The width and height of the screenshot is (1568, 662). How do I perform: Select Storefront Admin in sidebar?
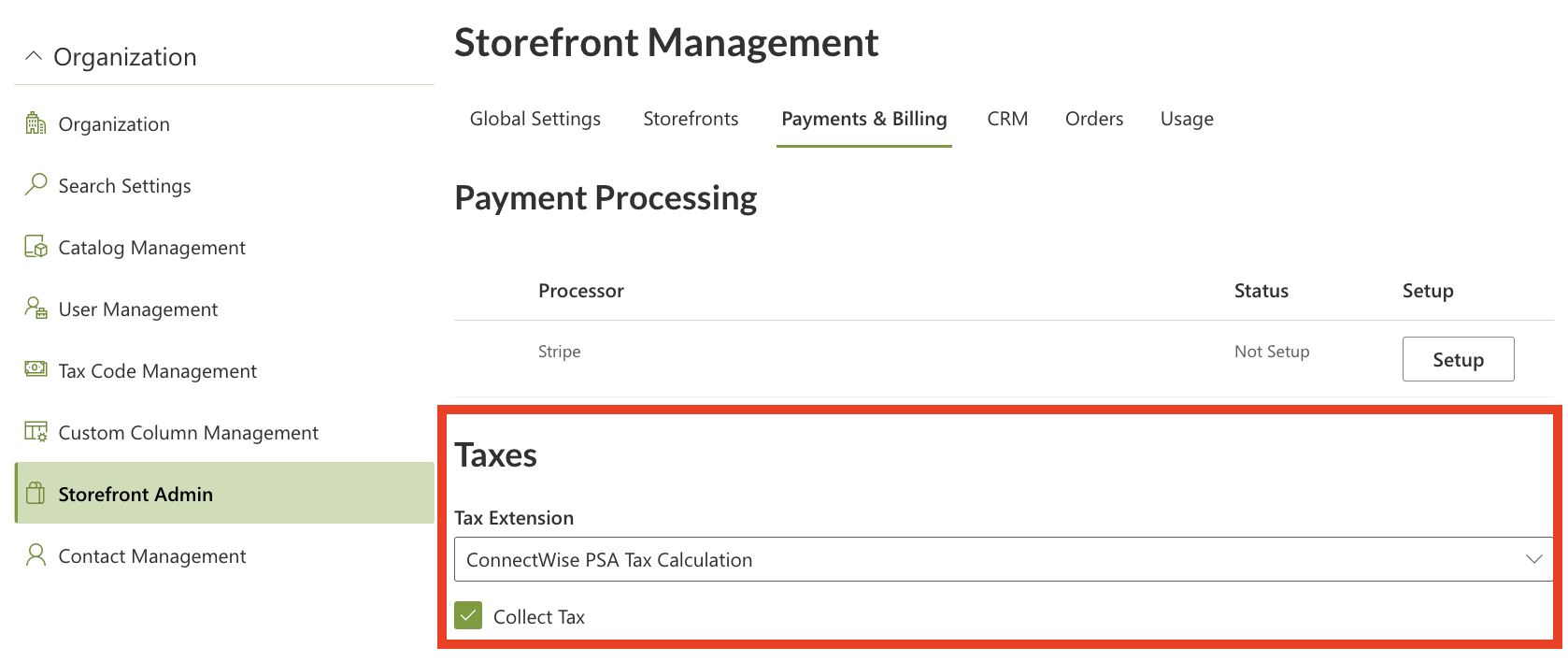click(x=224, y=493)
